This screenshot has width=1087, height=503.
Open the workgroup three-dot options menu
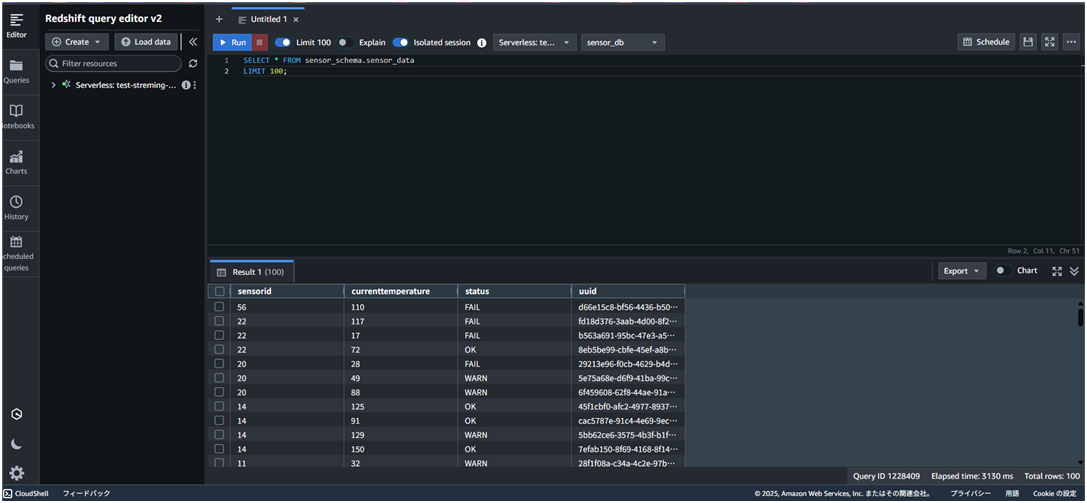point(195,85)
